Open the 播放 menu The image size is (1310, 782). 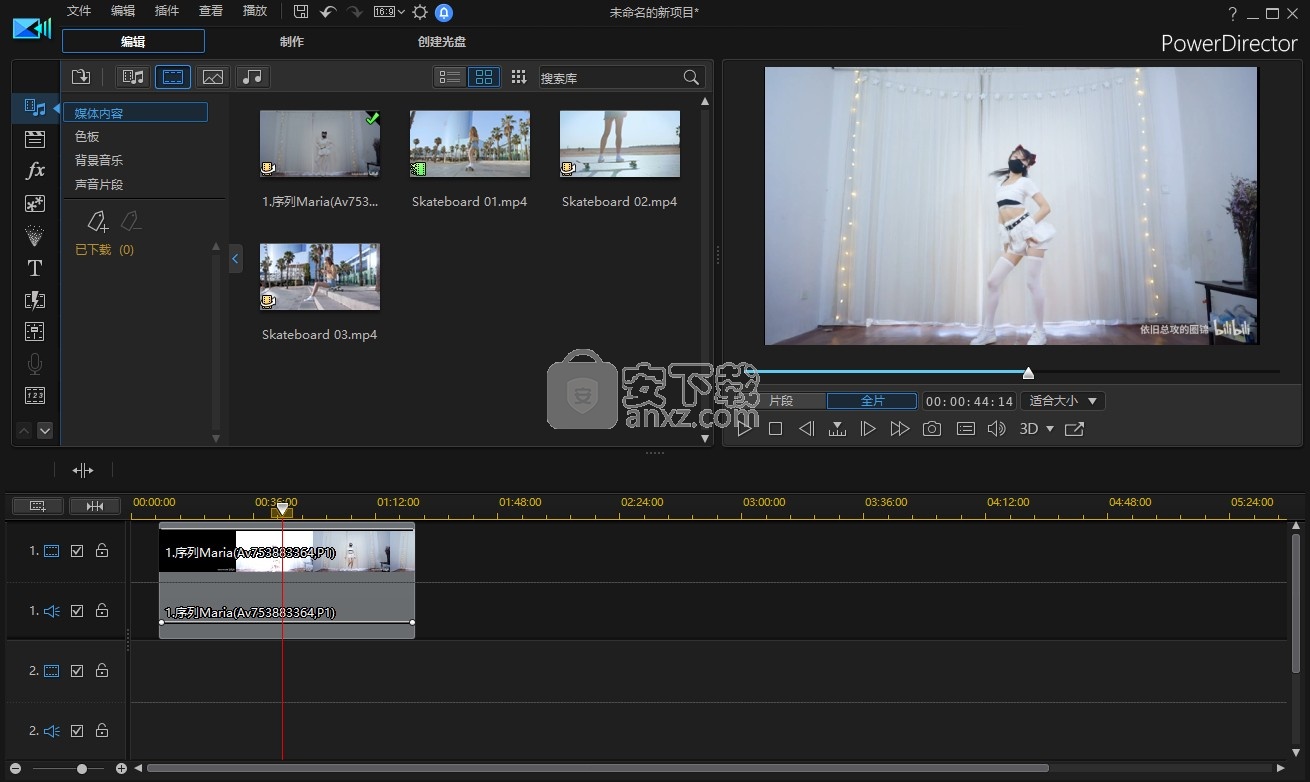255,11
